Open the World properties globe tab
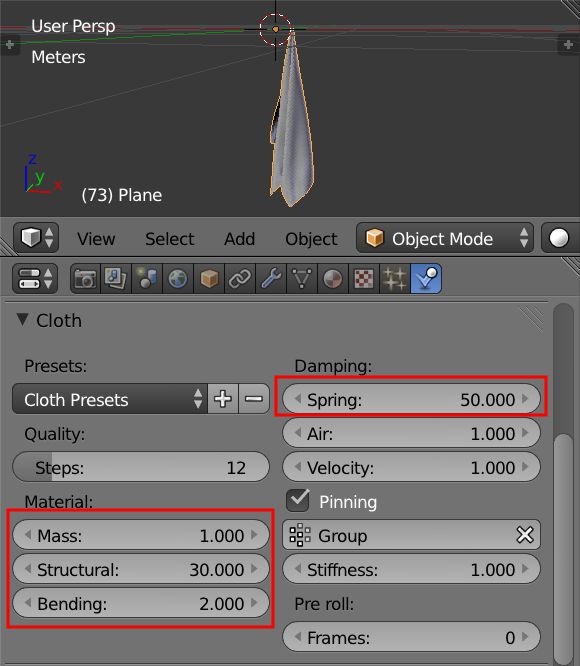Image resolution: width=580 pixels, height=666 pixels. 178,279
